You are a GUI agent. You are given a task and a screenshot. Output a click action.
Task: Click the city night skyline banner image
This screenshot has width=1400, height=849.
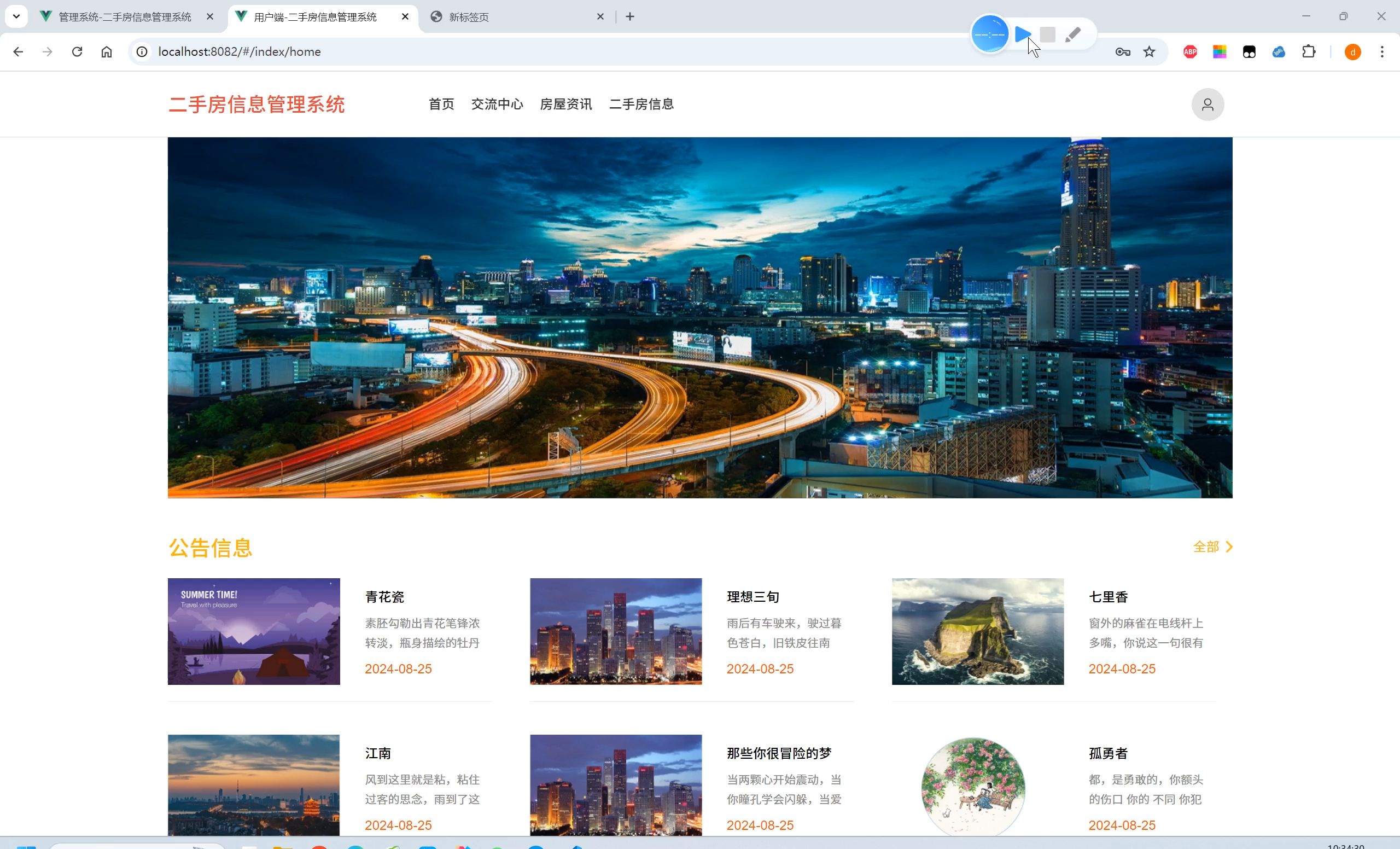coord(700,318)
